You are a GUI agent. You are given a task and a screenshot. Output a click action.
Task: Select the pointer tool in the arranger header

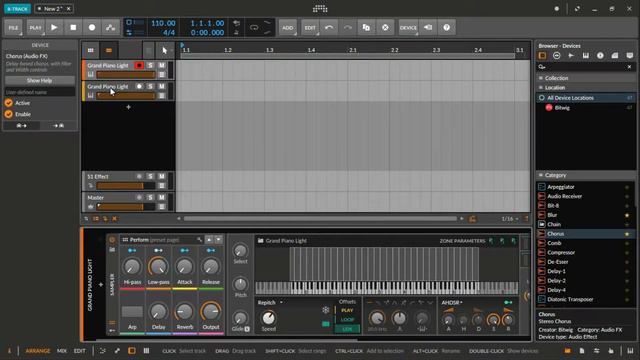pos(164,50)
